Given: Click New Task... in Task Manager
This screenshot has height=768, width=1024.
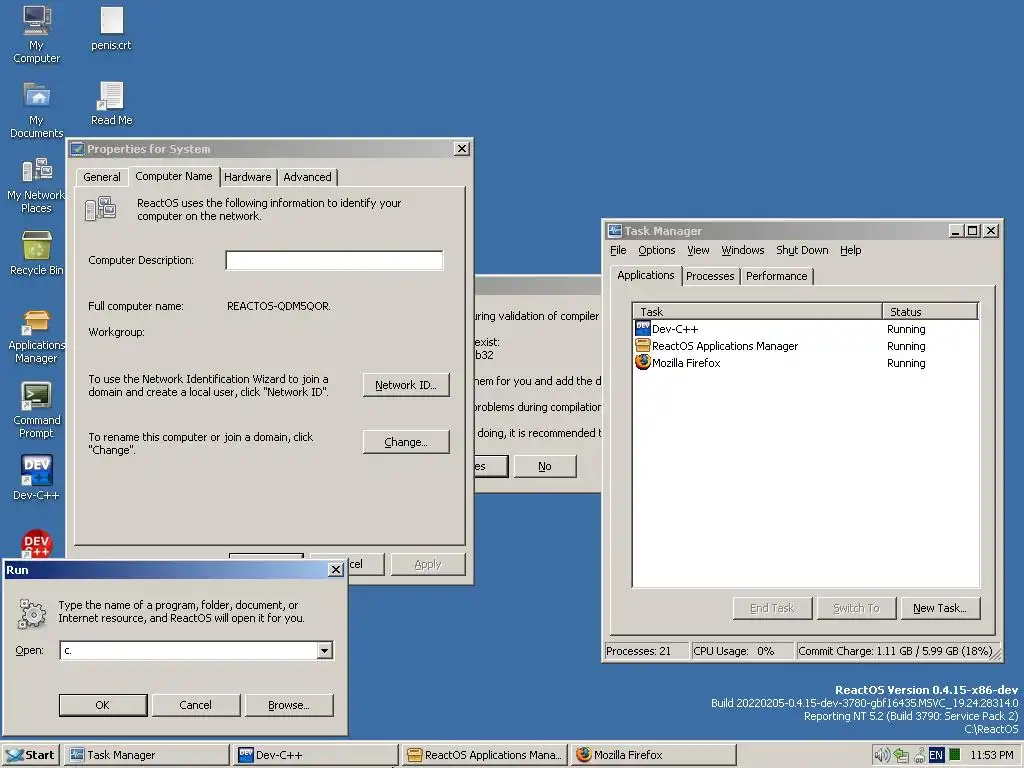Looking at the screenshot, I should [939, 608].
